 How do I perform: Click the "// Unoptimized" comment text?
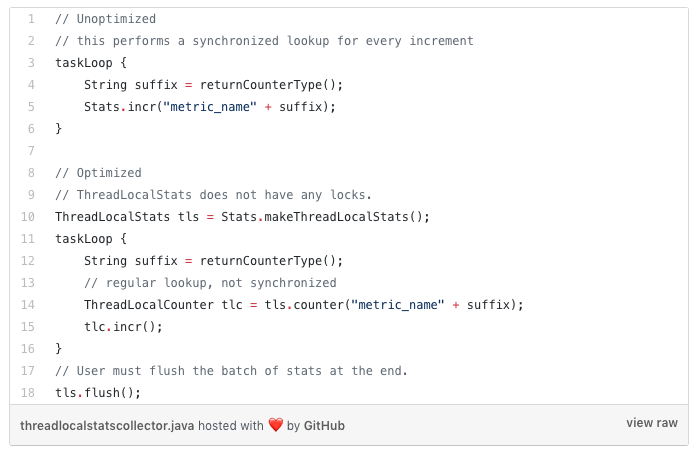tap(106, 19)
